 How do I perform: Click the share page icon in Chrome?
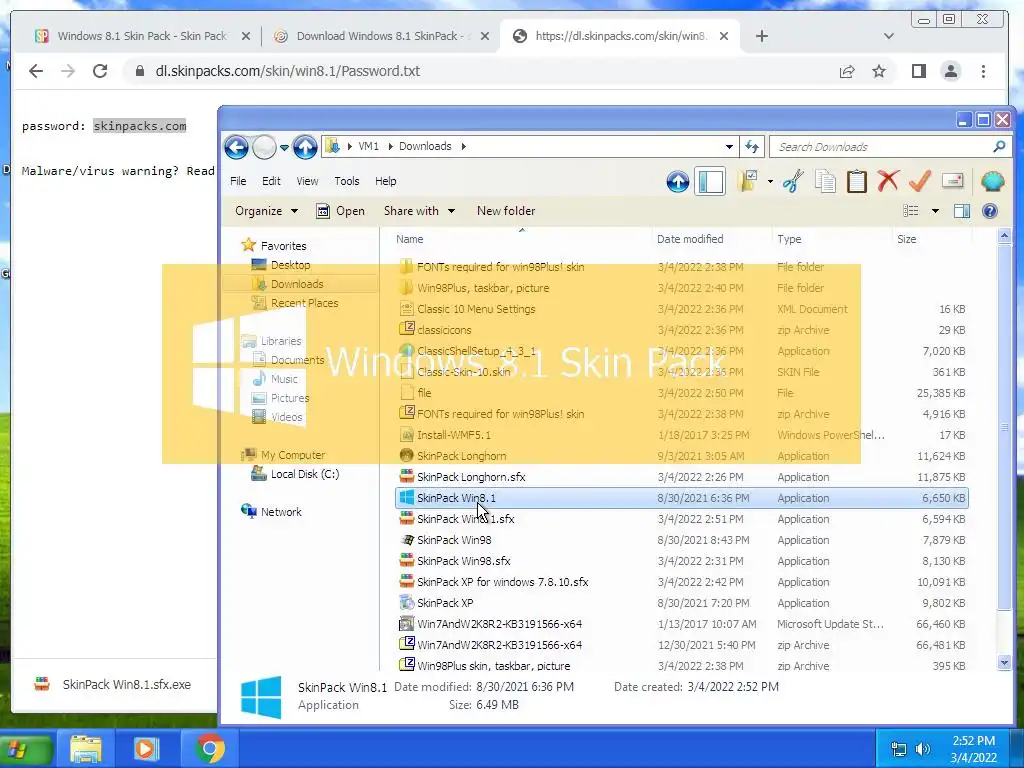pos(847,71)
